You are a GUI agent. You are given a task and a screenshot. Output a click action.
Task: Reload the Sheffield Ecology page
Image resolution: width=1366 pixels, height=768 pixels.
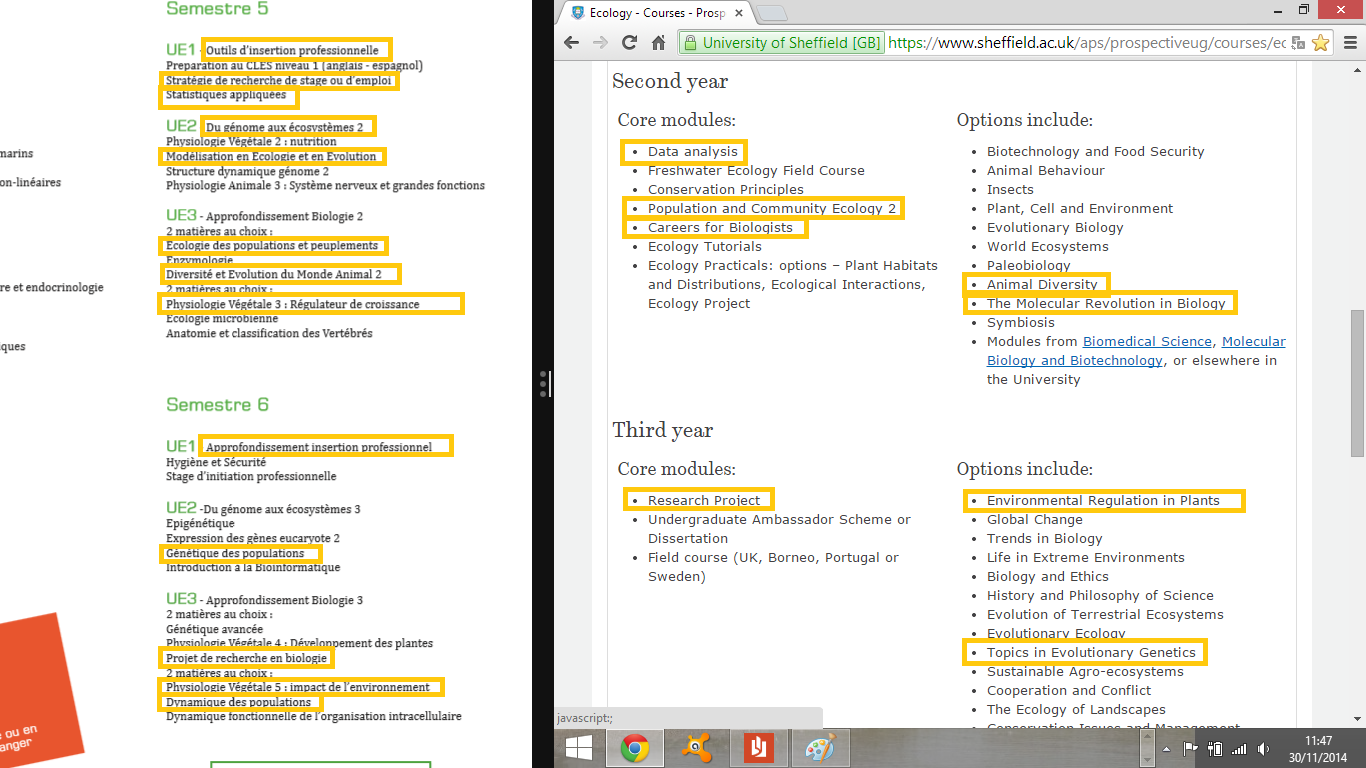pos(629,42)
